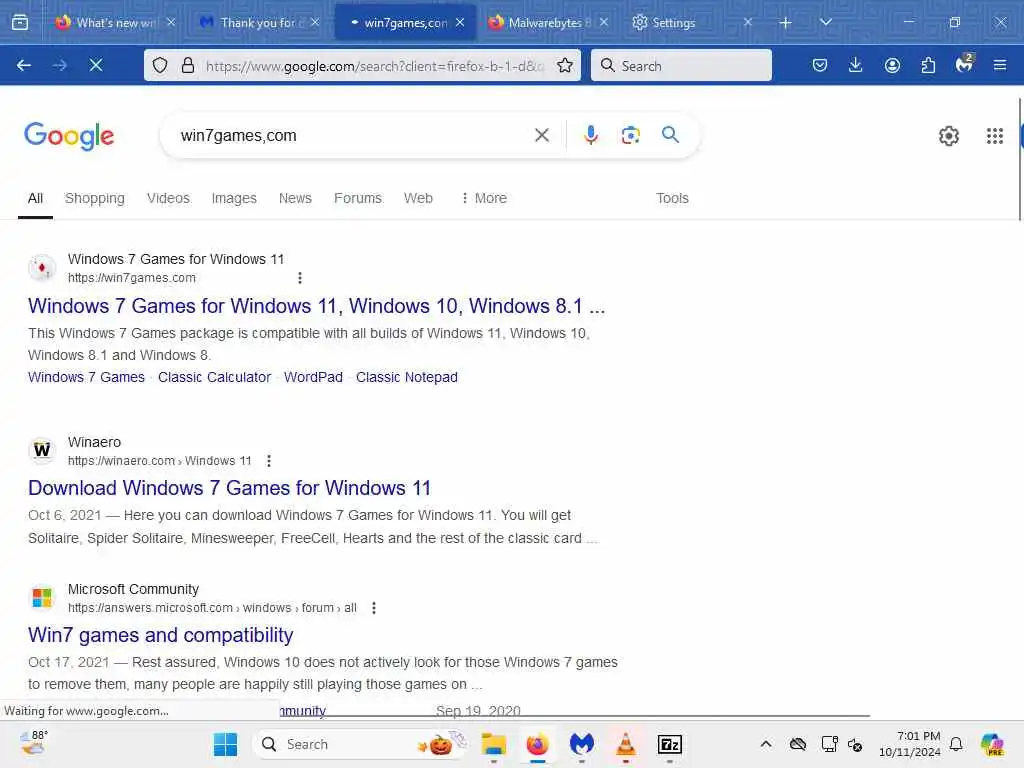Open Google quick settings gear
The width and height of the screenshot is (1024, 768).
pyautogui.click(x=948, y=136)
